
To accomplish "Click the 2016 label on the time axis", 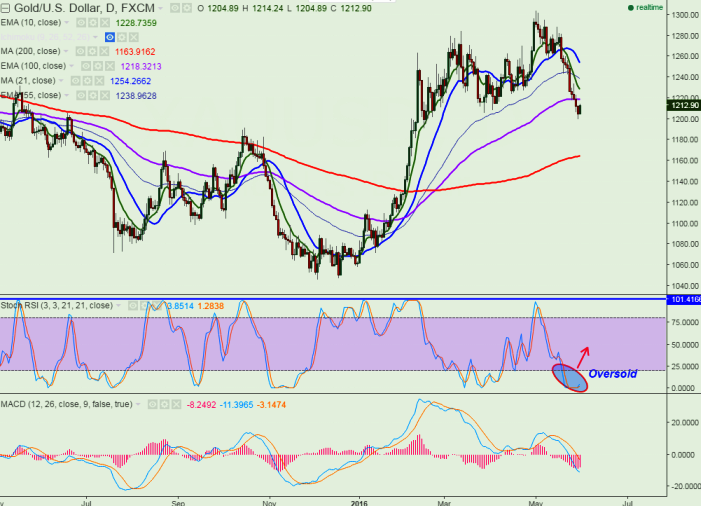I will (359, 503).
